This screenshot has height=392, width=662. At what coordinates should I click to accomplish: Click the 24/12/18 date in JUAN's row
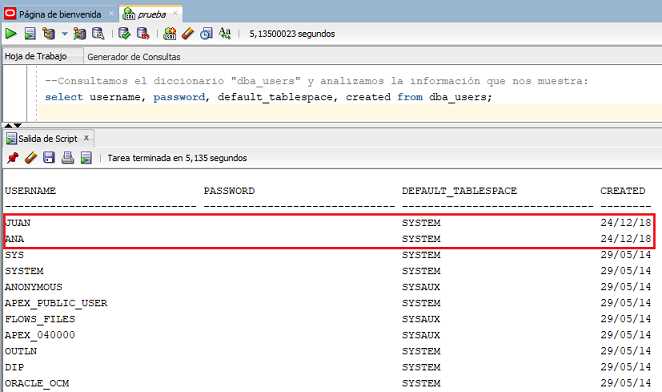[x=626, y=223]
